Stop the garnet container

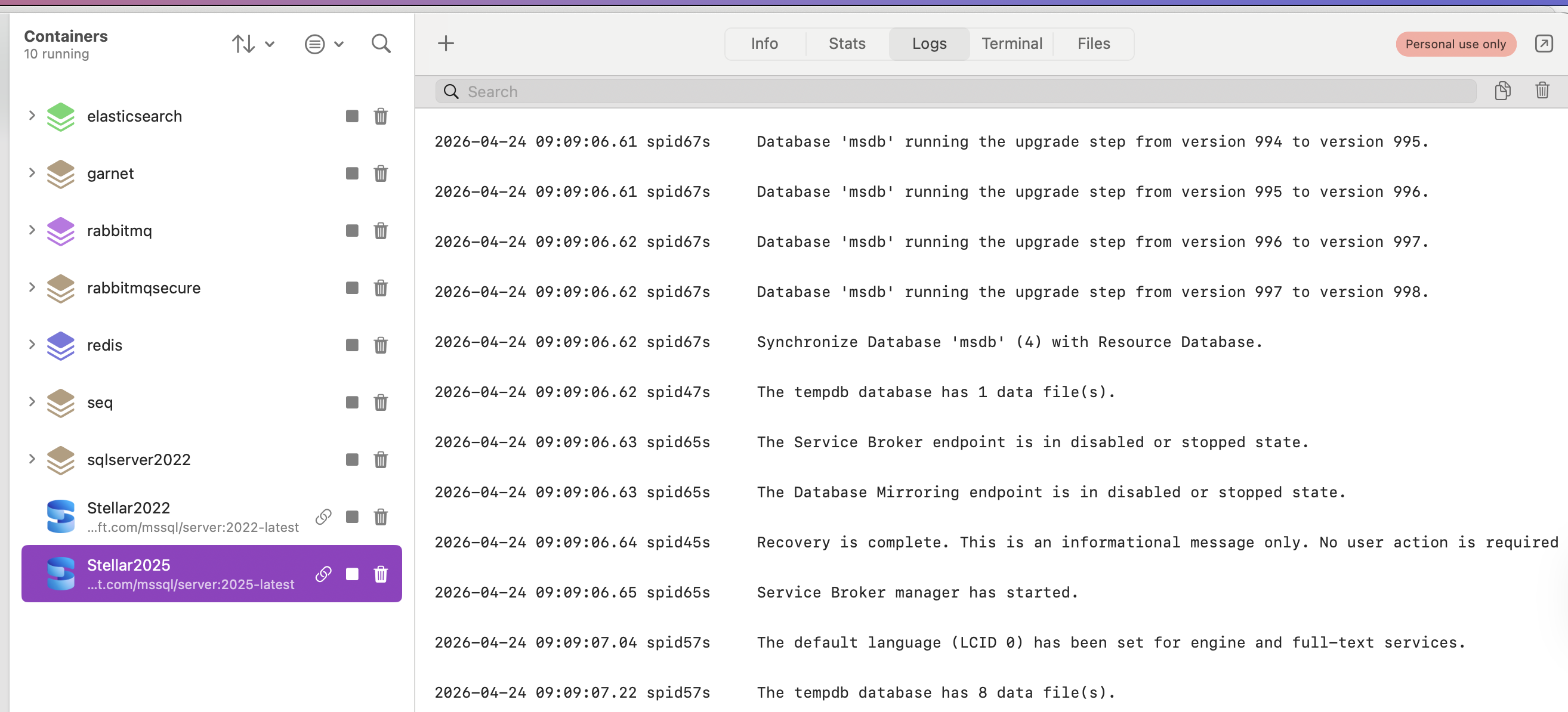352,174
